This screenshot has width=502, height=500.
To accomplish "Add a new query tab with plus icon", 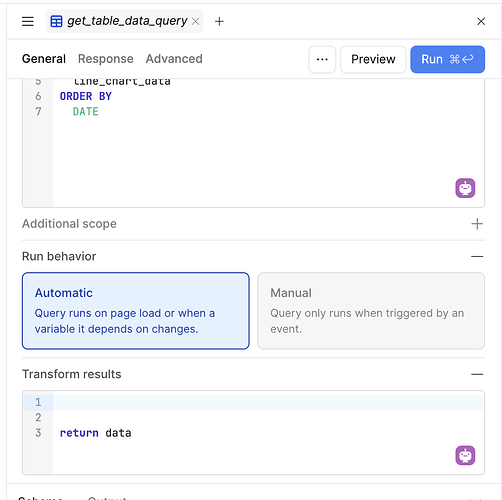I will point(219,22).
